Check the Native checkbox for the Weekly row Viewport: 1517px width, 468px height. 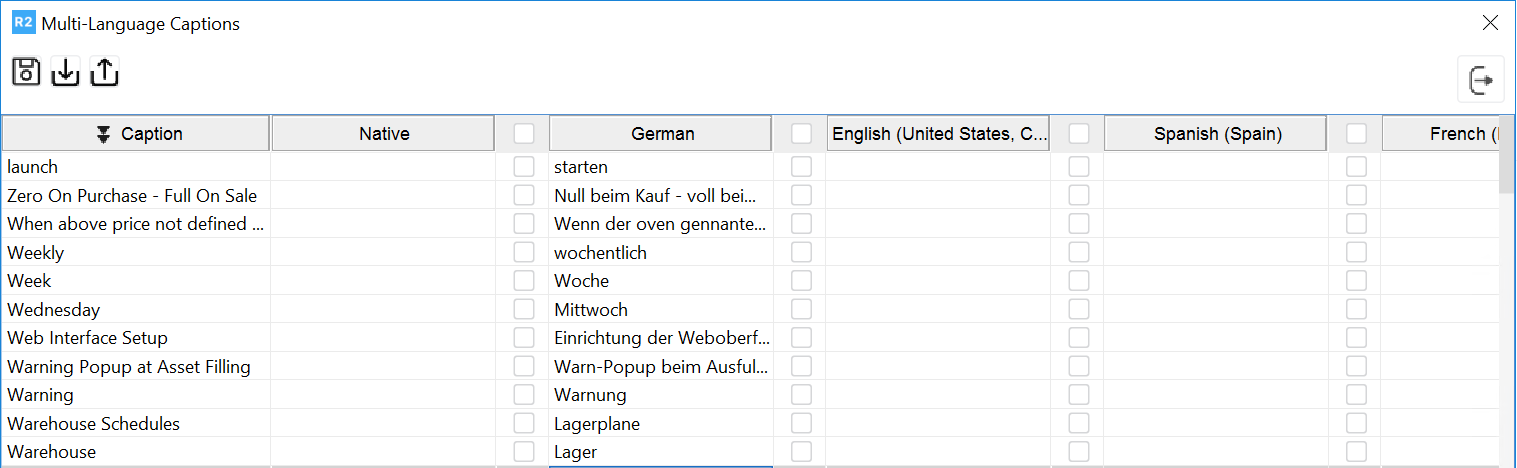pos(524,253)
